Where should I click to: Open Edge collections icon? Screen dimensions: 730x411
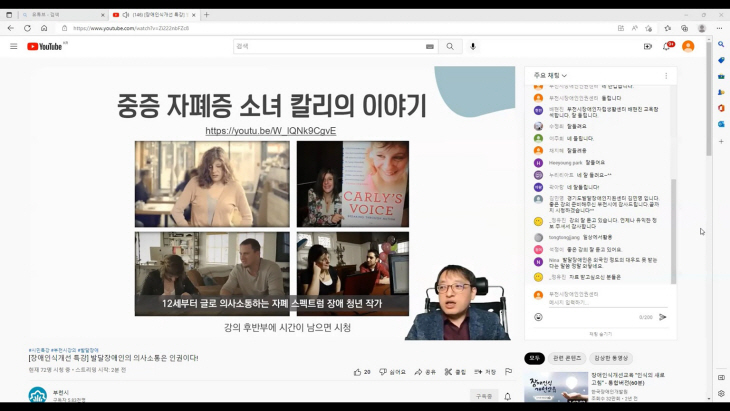pos(684,28)
